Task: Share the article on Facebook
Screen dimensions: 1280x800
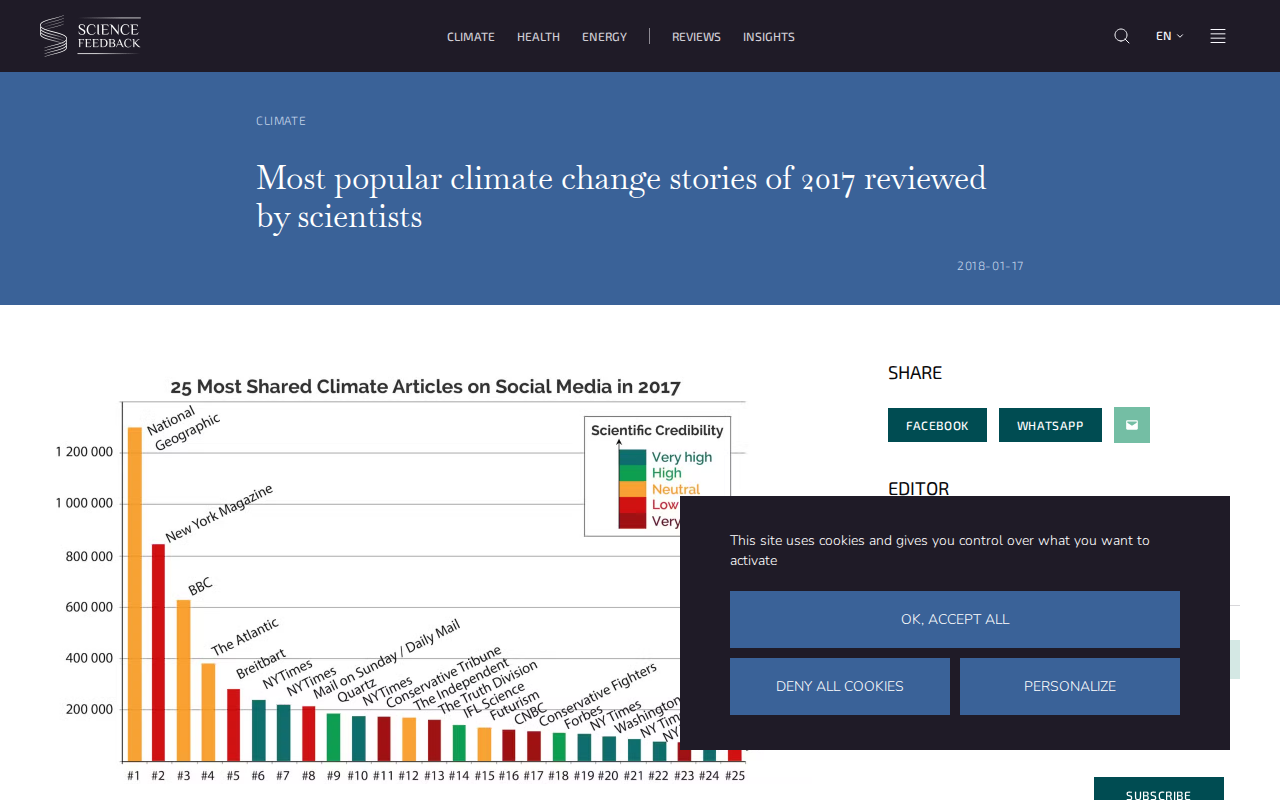Action: (x=937, y=425)
